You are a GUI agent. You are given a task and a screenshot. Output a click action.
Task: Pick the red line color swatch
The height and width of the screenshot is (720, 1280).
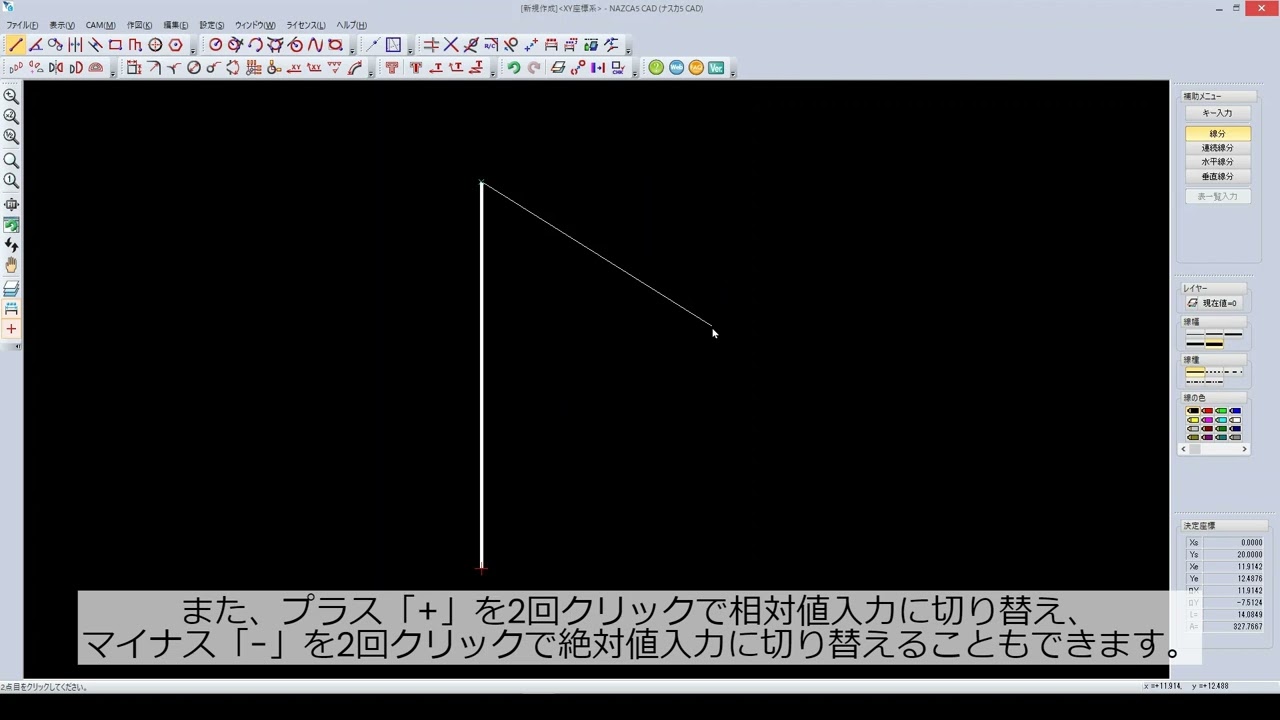[1207, 411]
